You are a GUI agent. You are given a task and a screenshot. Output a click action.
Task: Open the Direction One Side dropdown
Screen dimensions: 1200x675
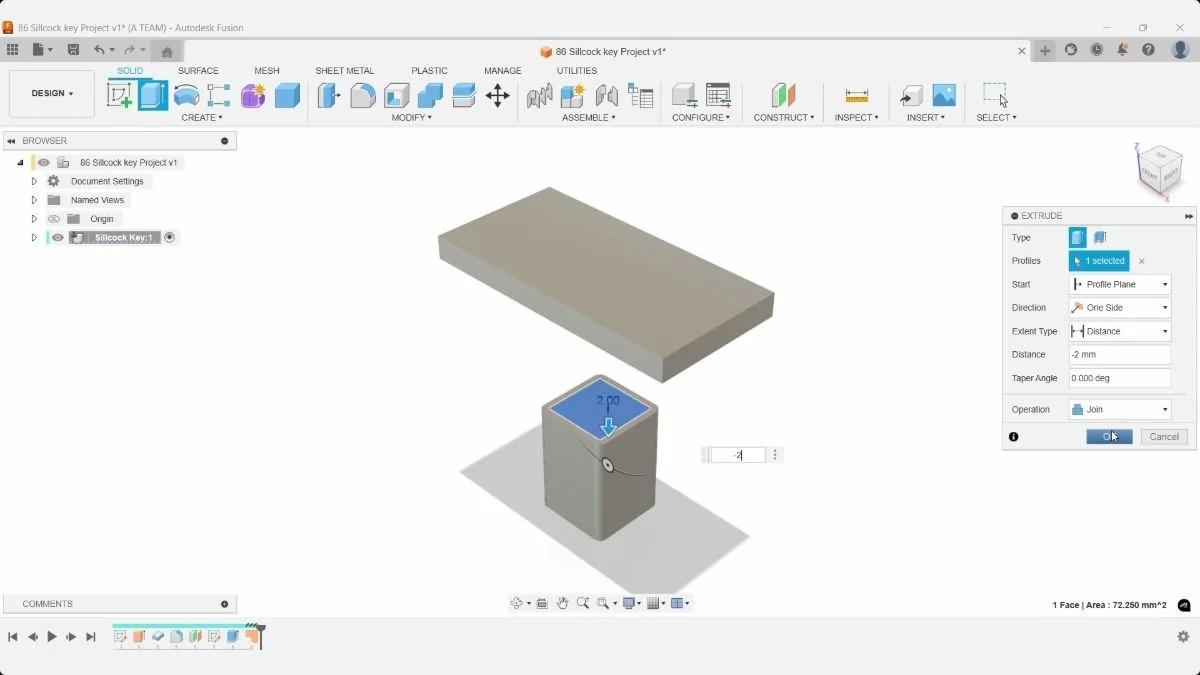point(1119,308)
